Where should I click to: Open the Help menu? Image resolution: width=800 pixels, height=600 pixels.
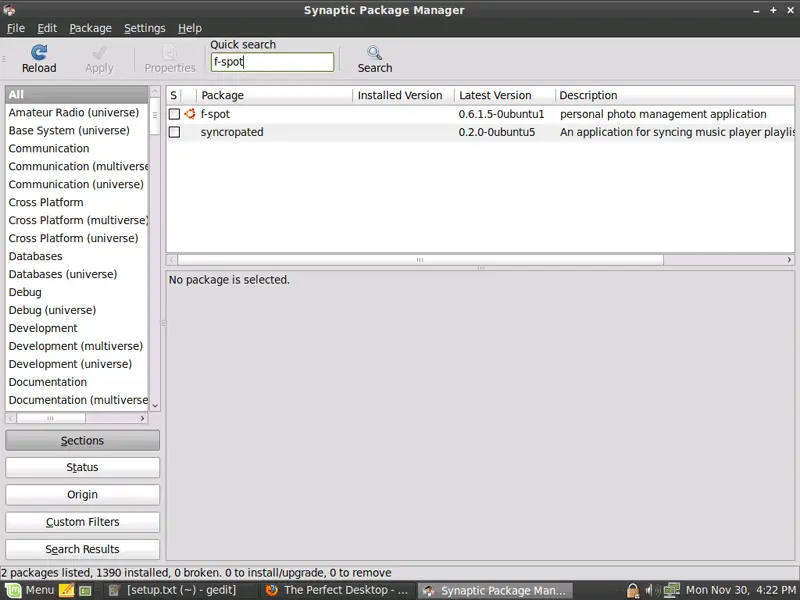[190, 28]
